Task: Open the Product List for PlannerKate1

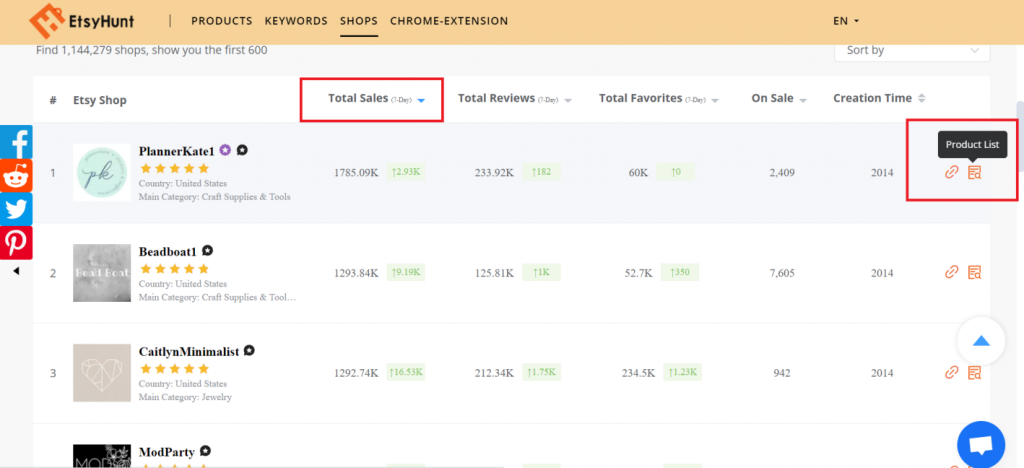Action: pyautogui.click(x=974, y=173)
